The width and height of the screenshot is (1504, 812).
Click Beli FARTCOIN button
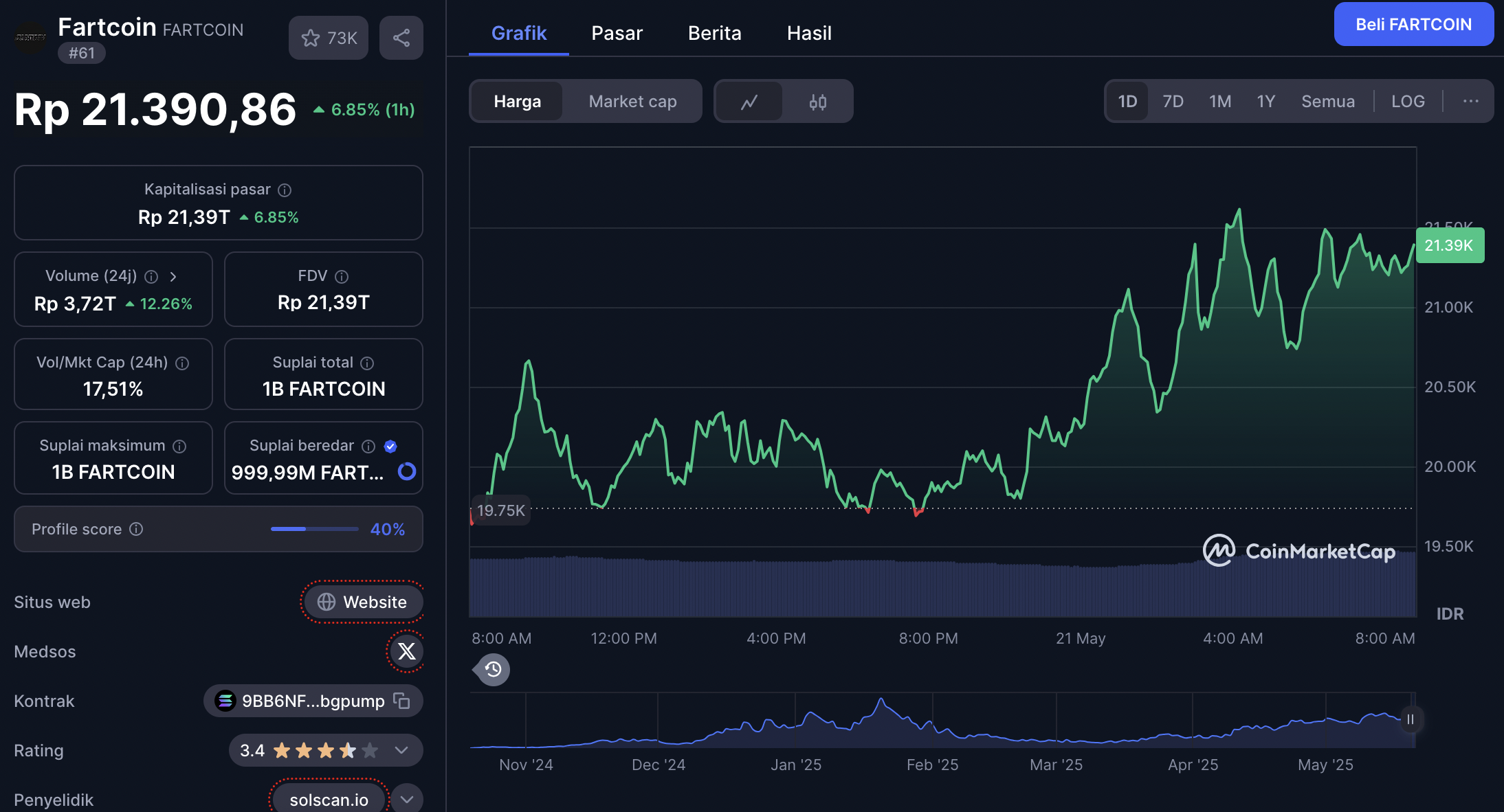click(x=1413, y=25)
